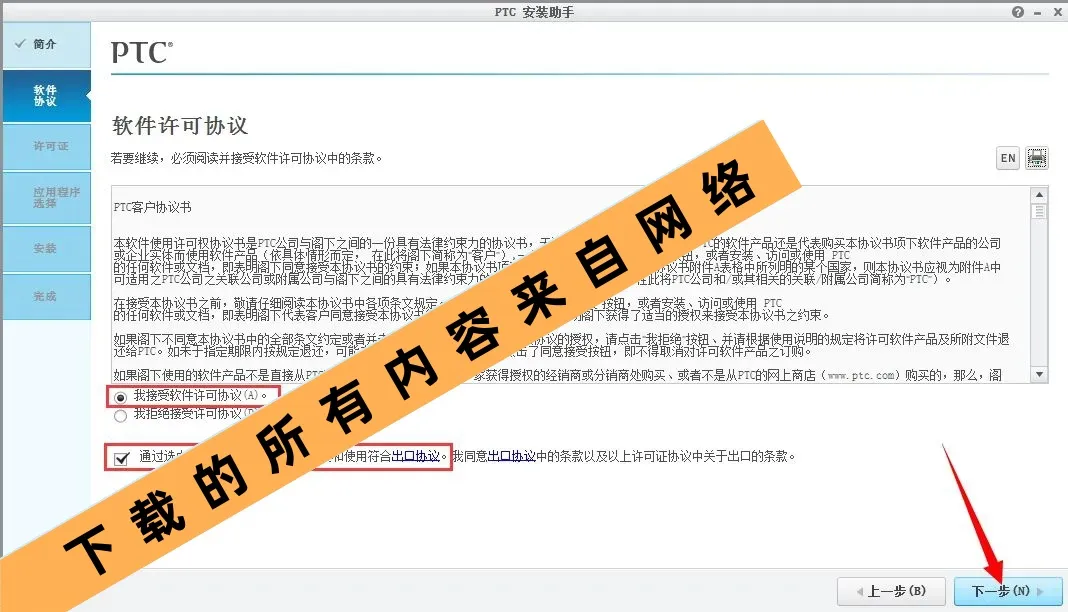Close the PTC 安装助手 window
This screenshot has height=612, width=1069.
[x=1057, y=12]
